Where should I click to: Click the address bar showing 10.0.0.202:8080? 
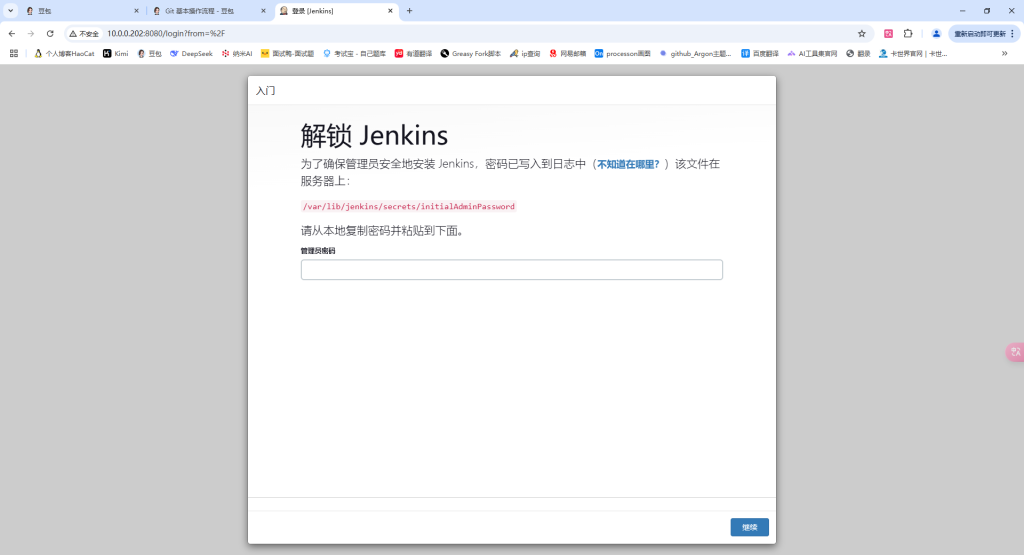pyautogui.click(x=400, y=33)
